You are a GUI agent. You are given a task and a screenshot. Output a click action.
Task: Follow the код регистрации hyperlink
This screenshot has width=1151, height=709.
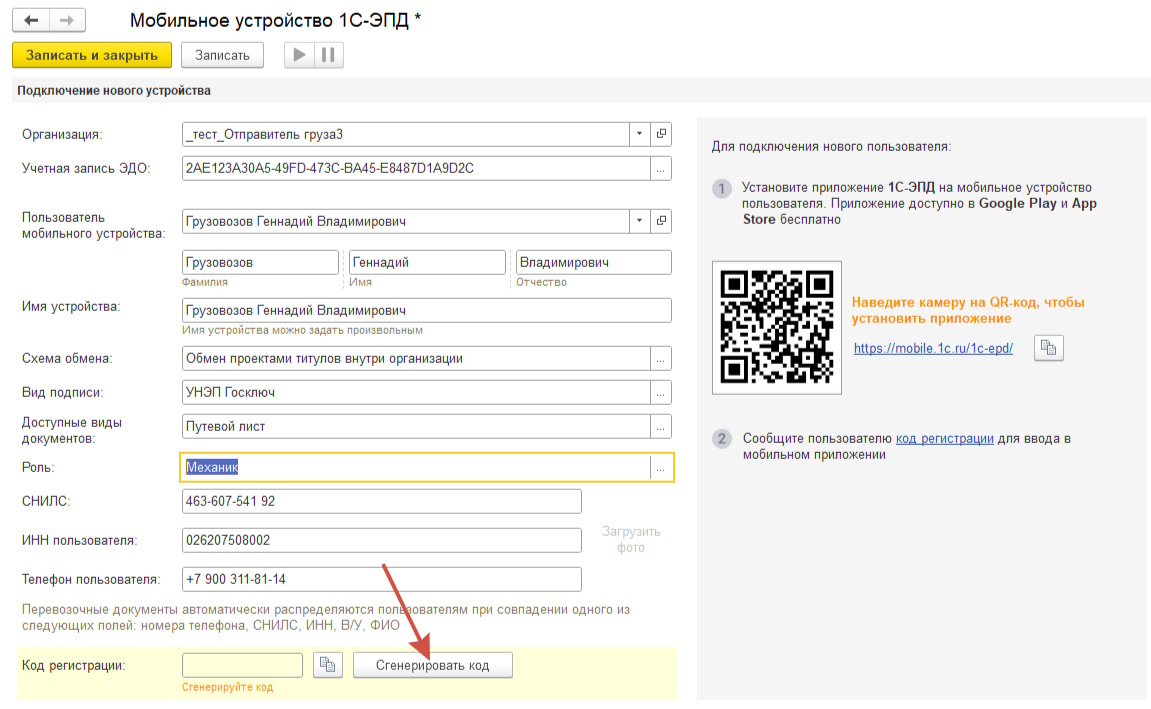(x=945, y=438)
